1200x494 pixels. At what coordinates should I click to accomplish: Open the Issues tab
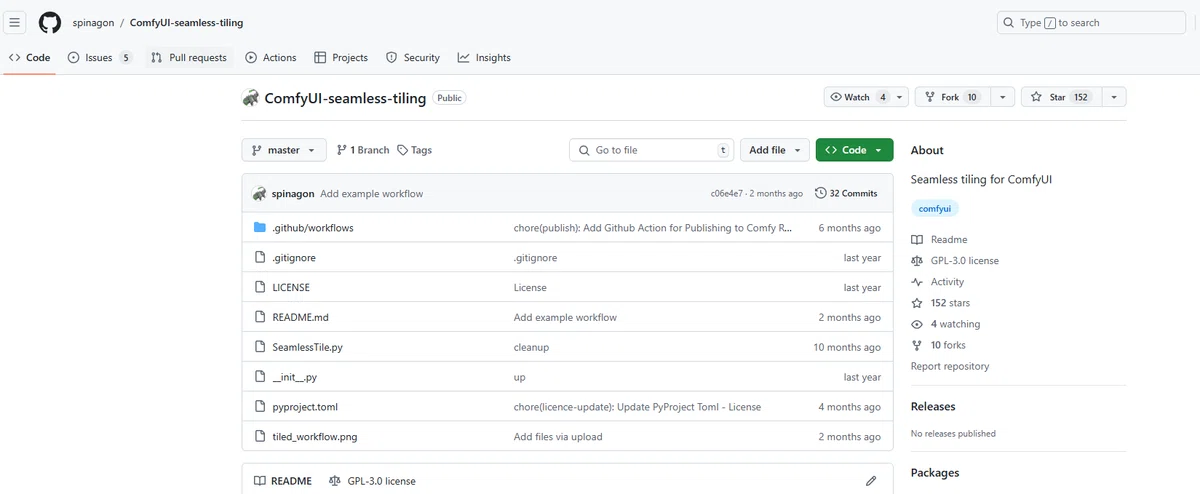[99, 57]
